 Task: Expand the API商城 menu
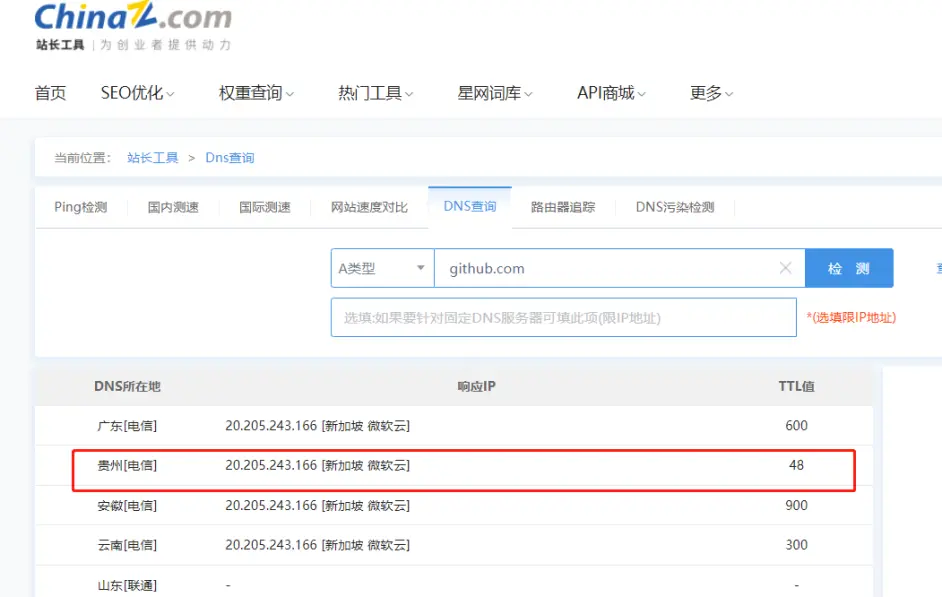612,93
